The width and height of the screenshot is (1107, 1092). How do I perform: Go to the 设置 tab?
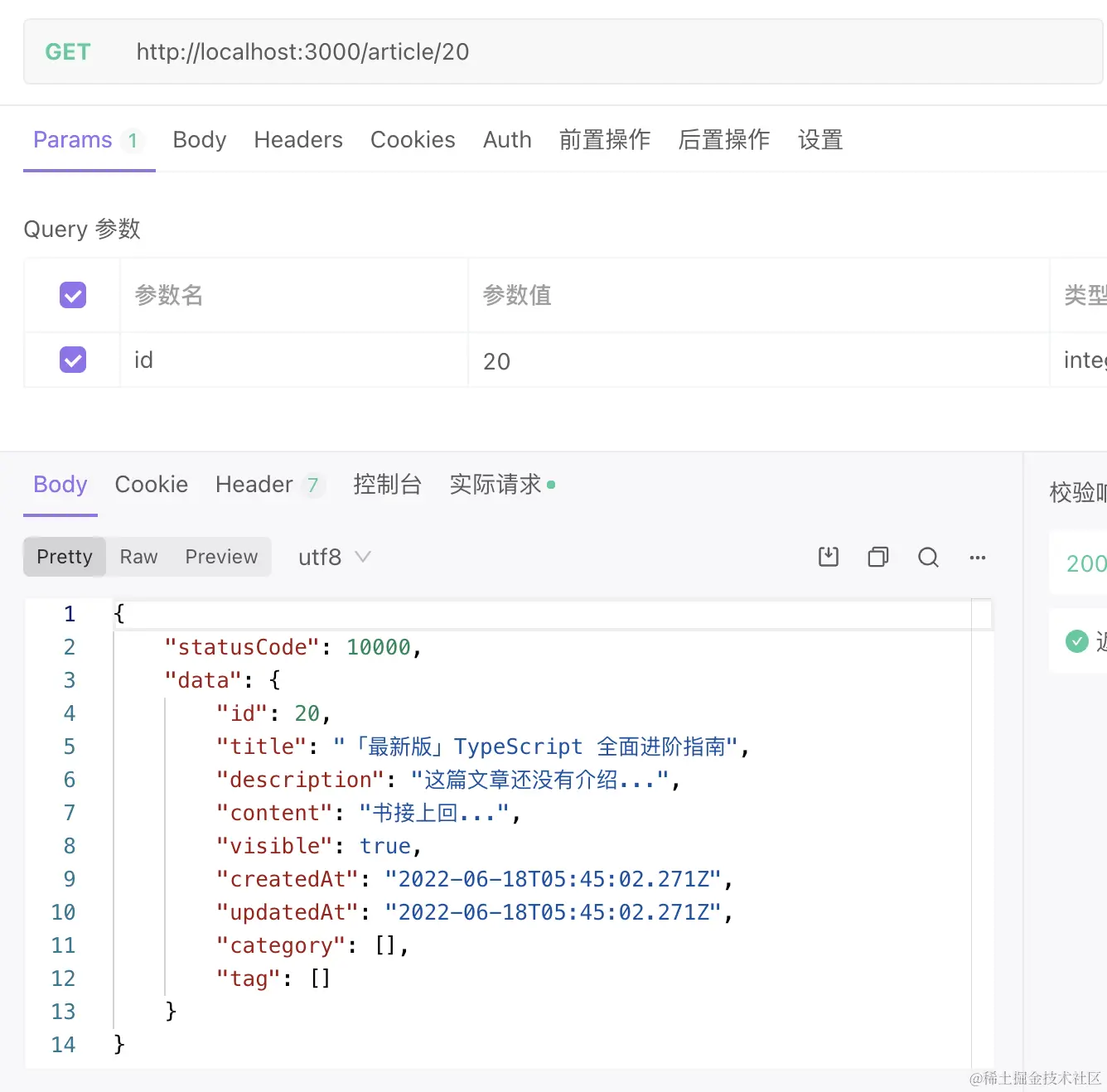click(820, 140)
